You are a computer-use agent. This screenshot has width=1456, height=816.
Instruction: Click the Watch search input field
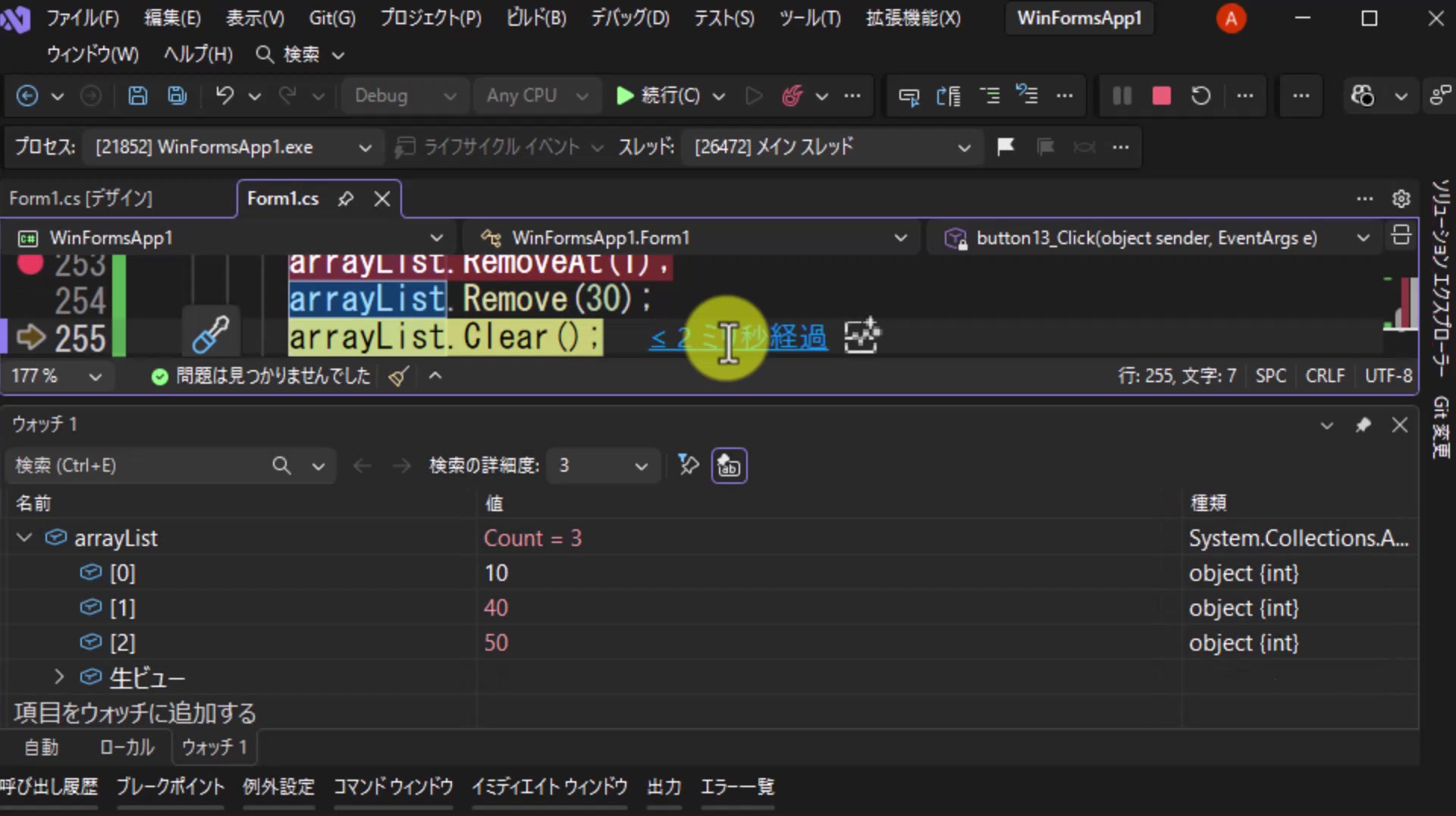point(136,466)
